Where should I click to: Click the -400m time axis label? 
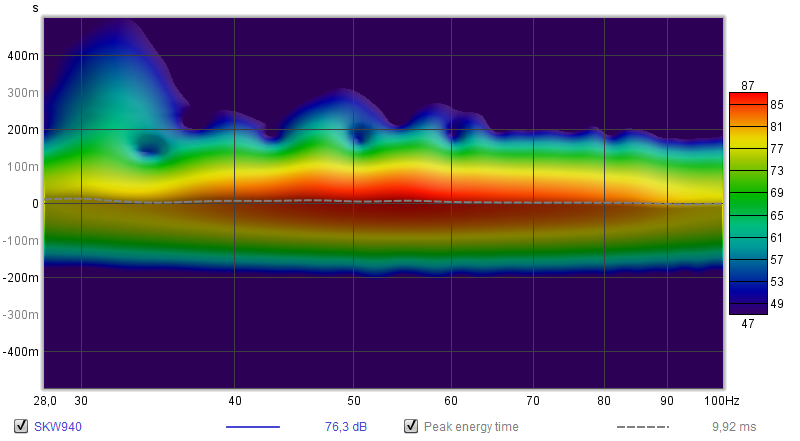click(21, 352)
